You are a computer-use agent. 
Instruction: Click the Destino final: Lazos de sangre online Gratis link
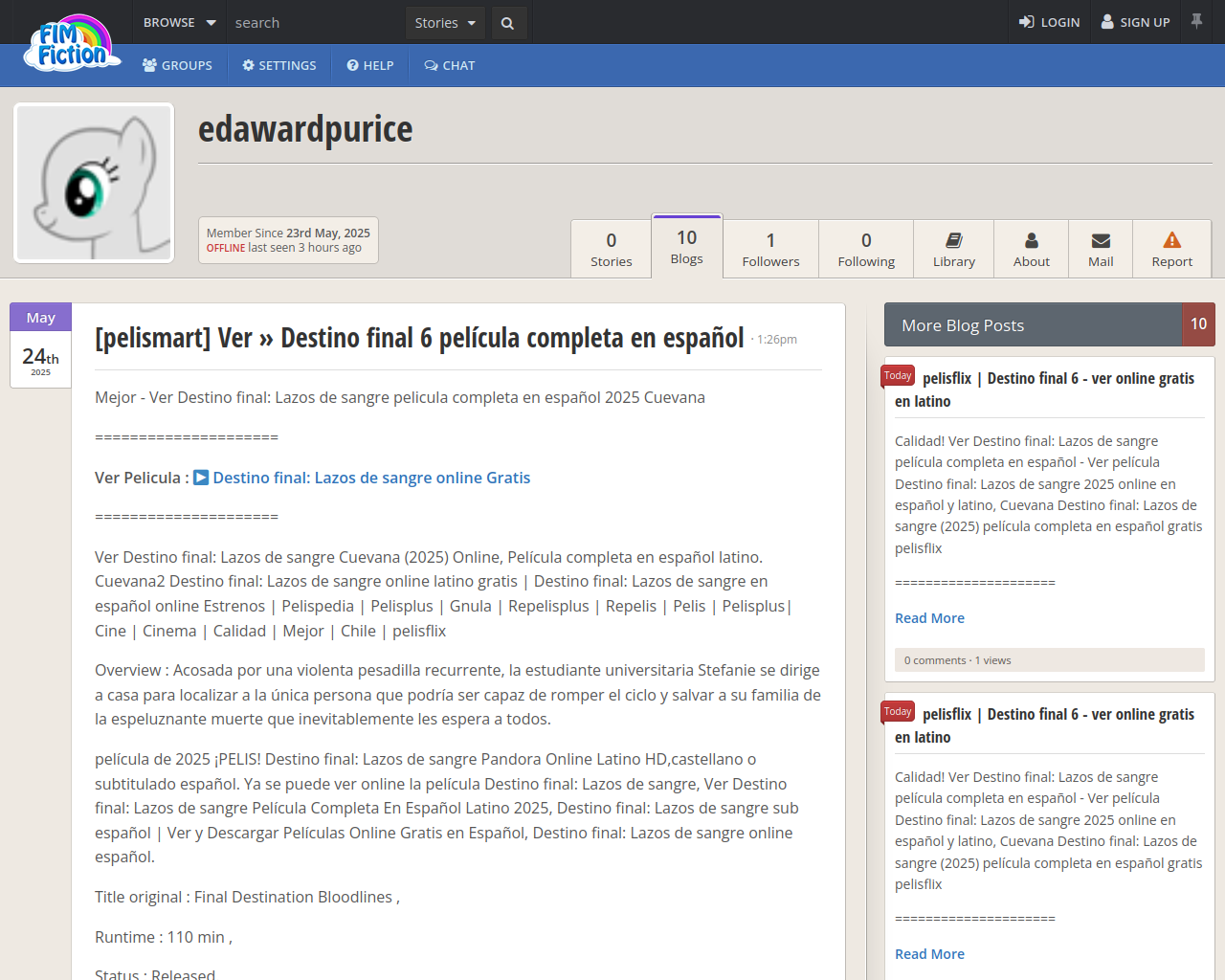371,478
